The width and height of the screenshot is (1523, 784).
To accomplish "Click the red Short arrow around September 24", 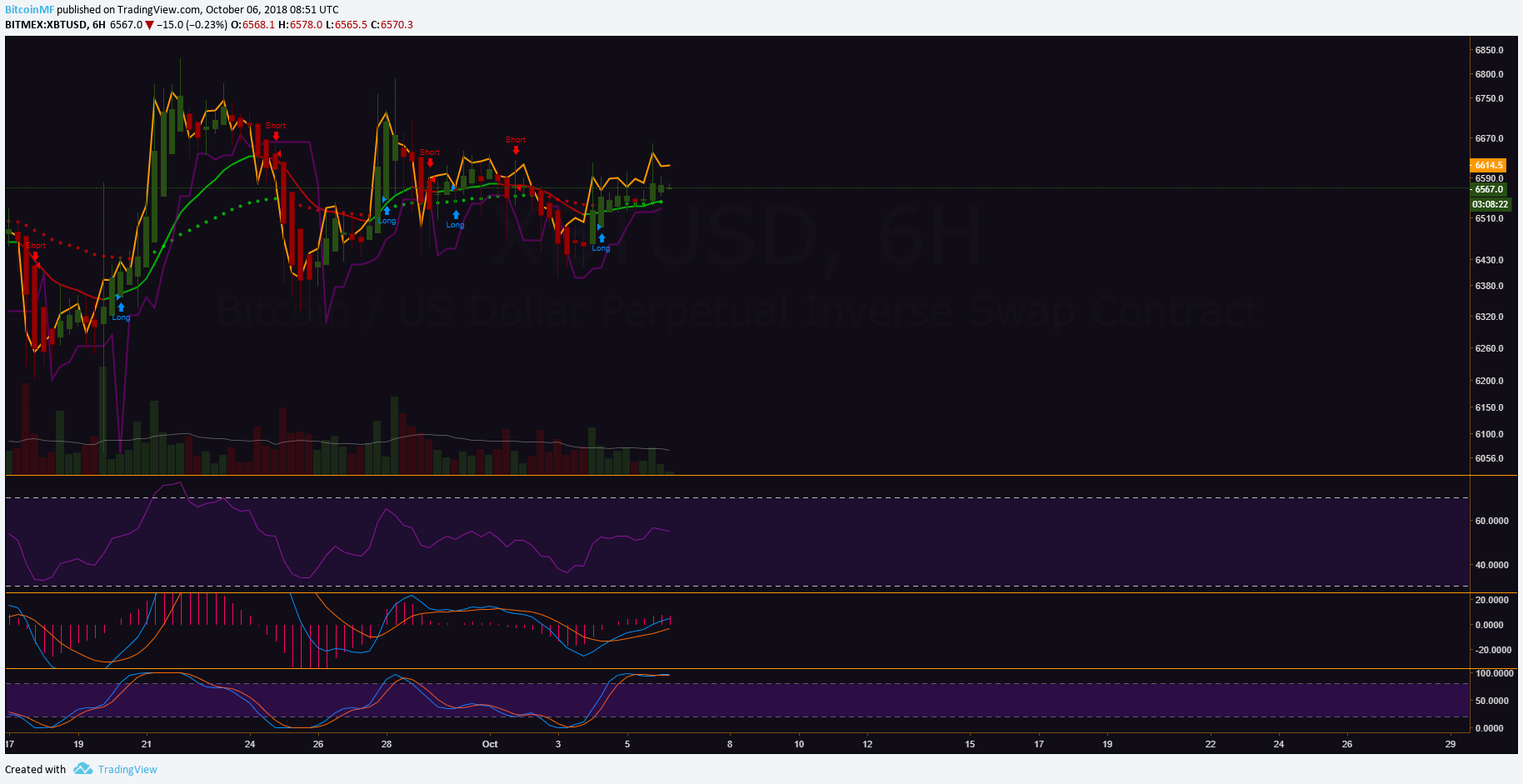I will [x=276, y=136].
